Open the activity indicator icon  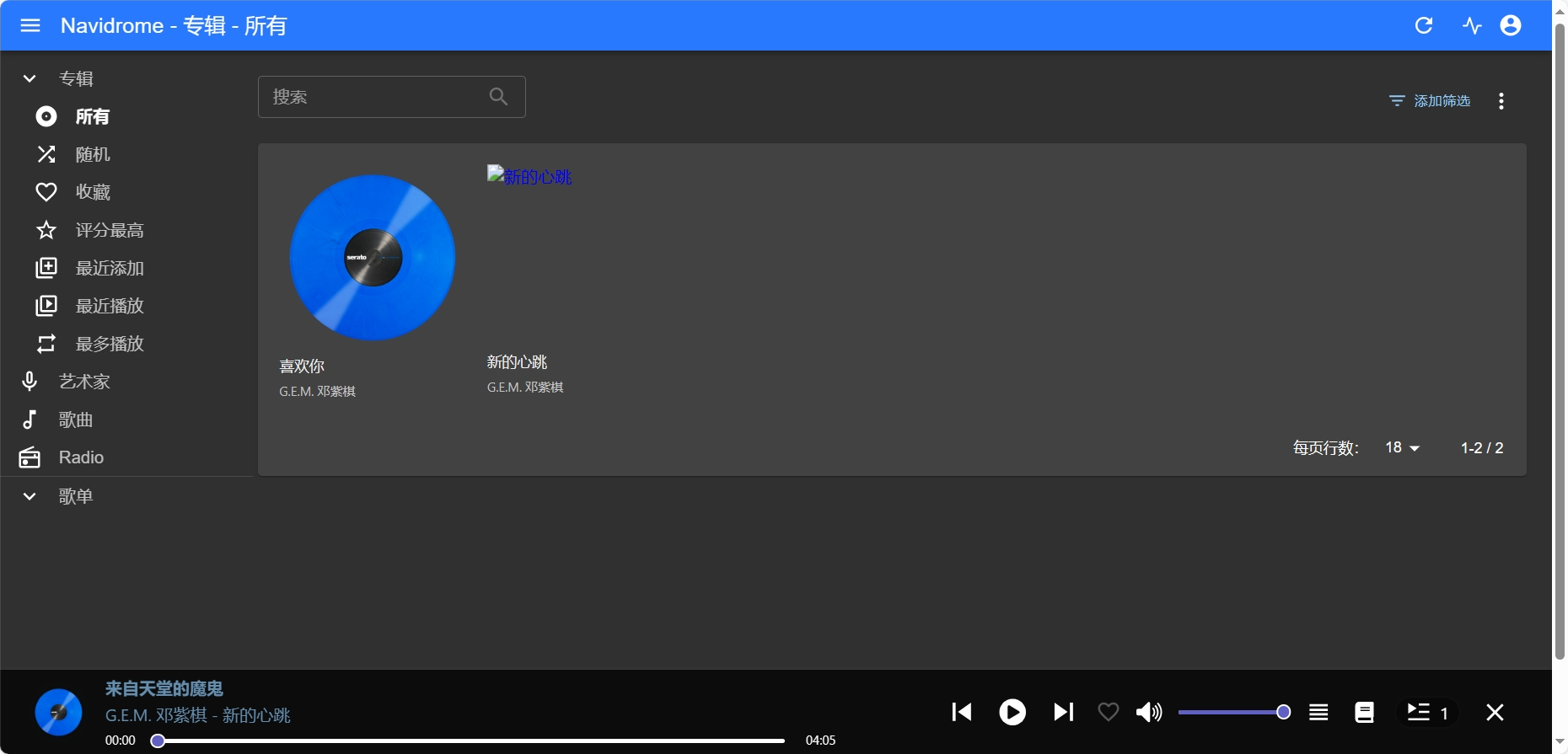pos(1472,25)
